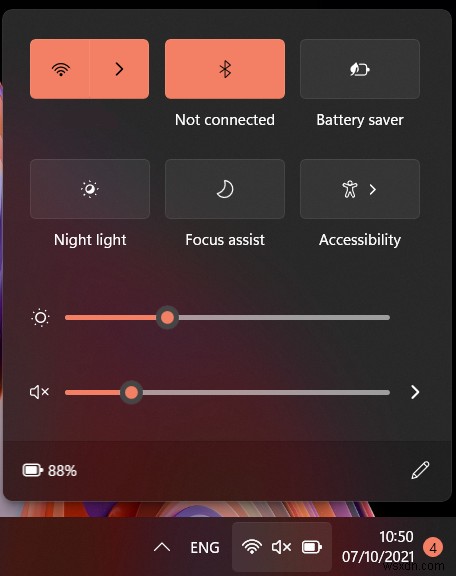Open battery settings showing 88%
This screenshot has height=576, width=456.
click(x=50, y=471)
